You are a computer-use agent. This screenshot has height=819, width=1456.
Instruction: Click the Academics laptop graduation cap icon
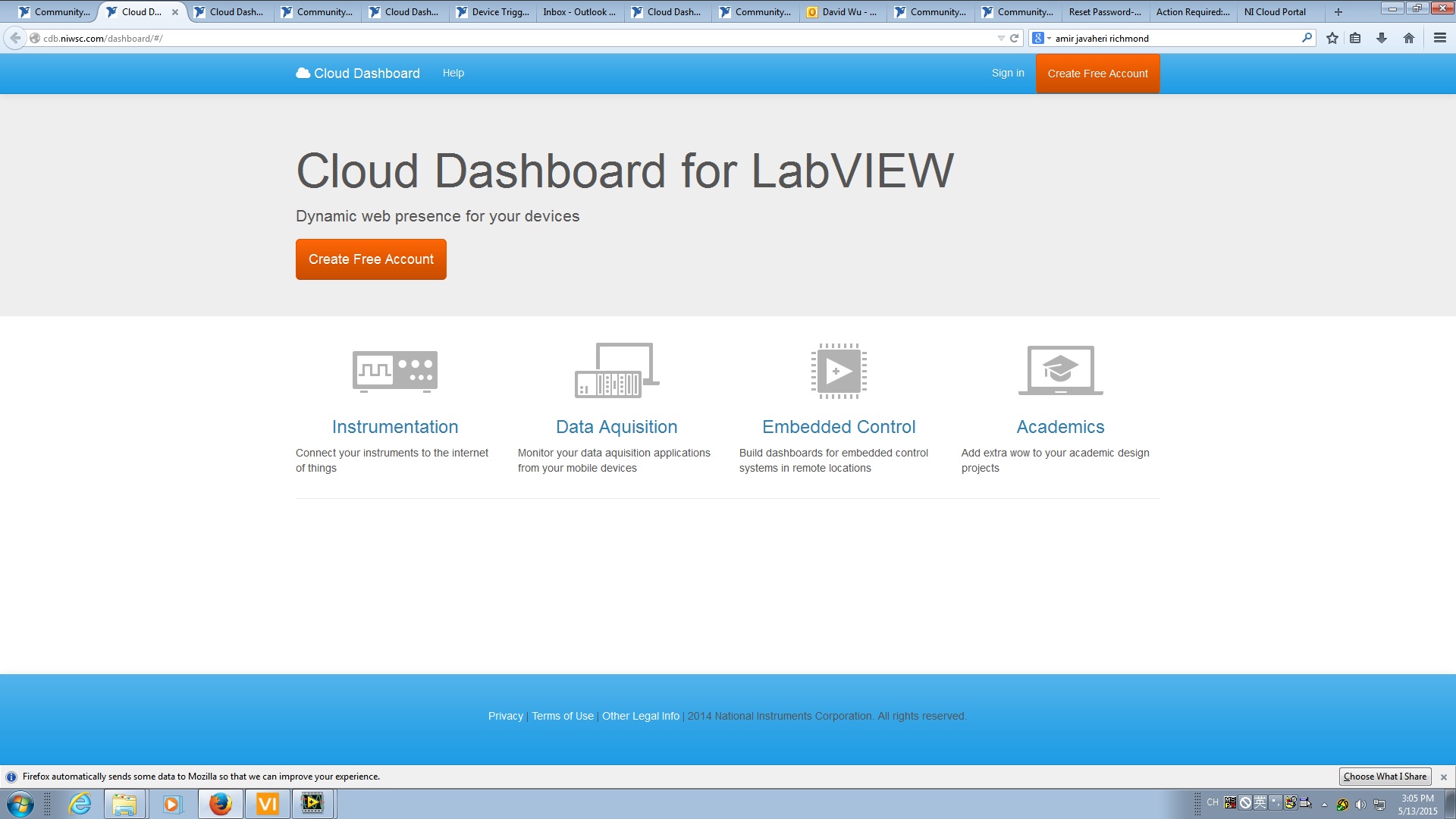(x=1060, y=370)
